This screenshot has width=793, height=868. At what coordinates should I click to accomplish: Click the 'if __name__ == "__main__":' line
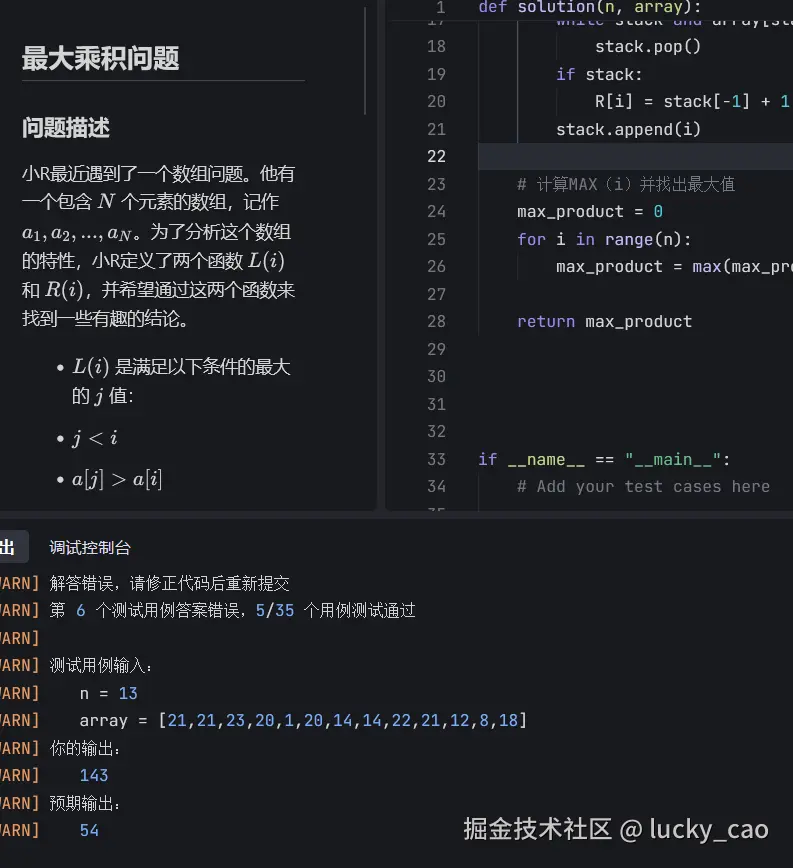pos(604,459)
